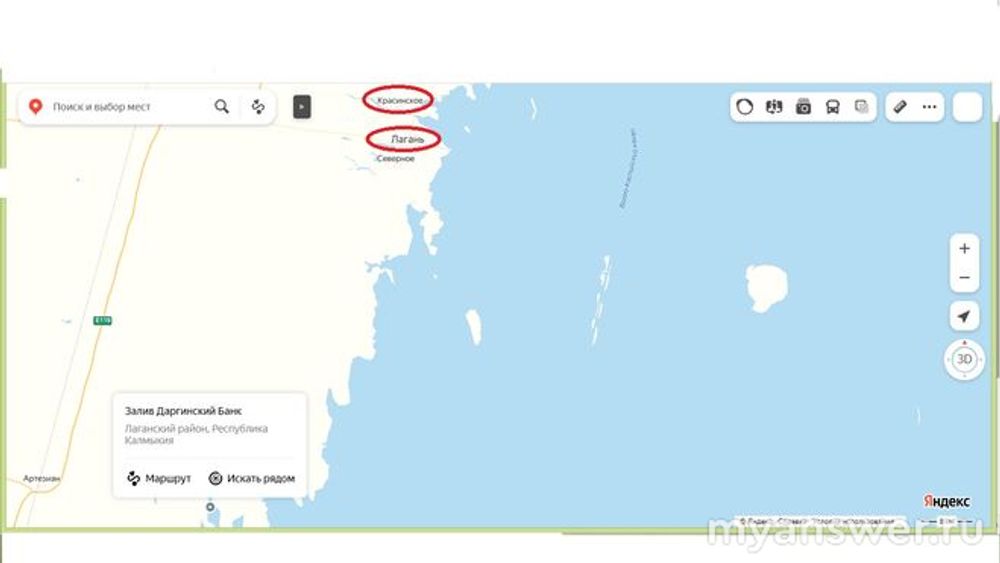The image size is (1000, 563).
Task: Open route builder icon in search bar
Action: [258, 106]
